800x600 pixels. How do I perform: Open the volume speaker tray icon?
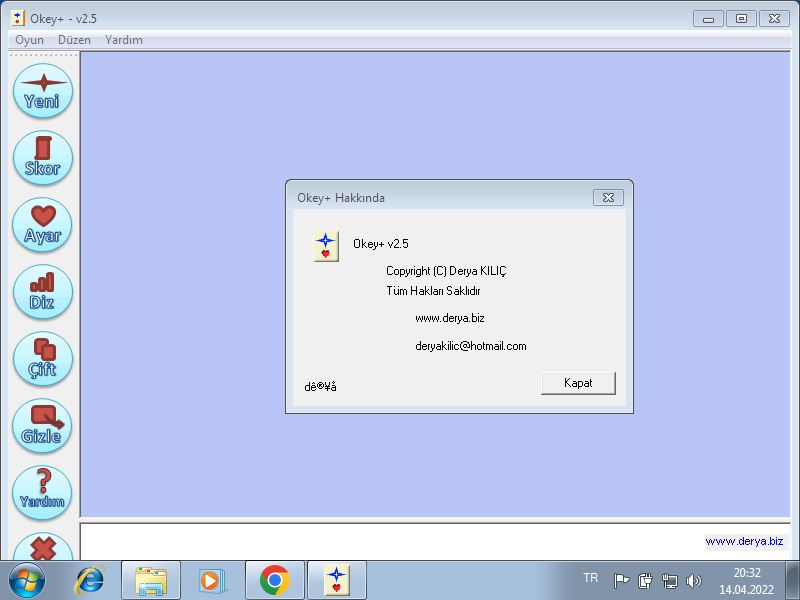tap(693, 581)
